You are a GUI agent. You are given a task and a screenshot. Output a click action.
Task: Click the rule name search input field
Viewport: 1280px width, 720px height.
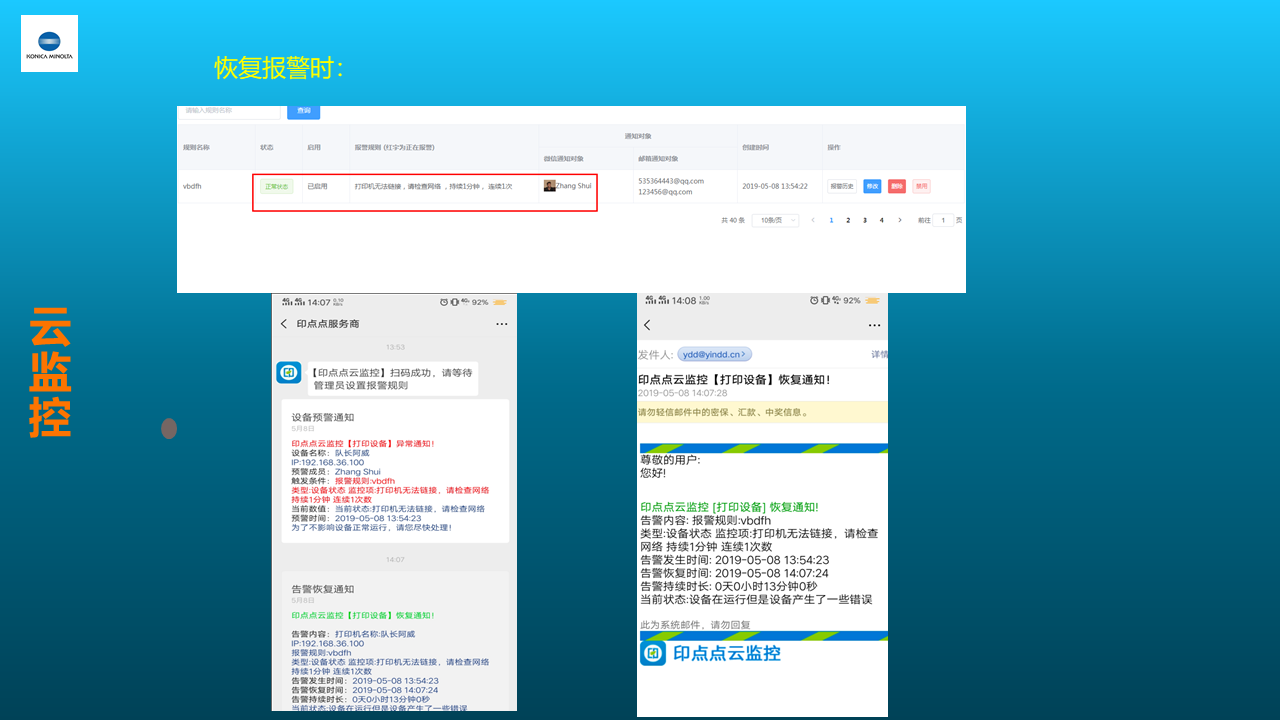230,110
